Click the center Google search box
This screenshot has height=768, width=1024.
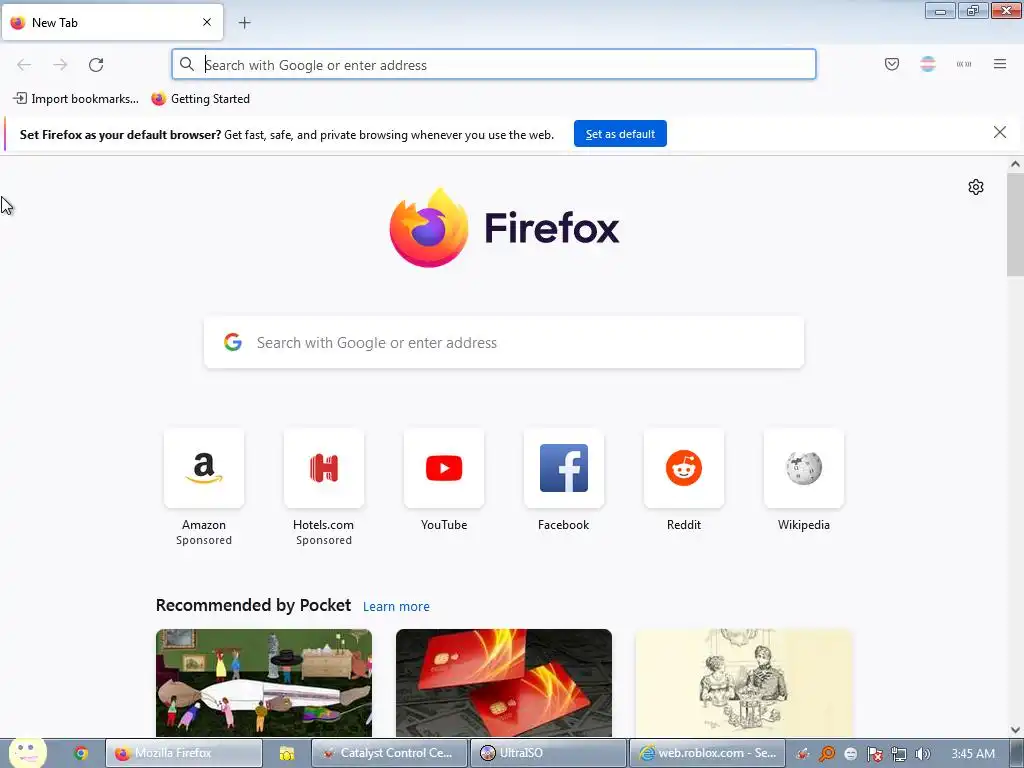click(504, 343)
